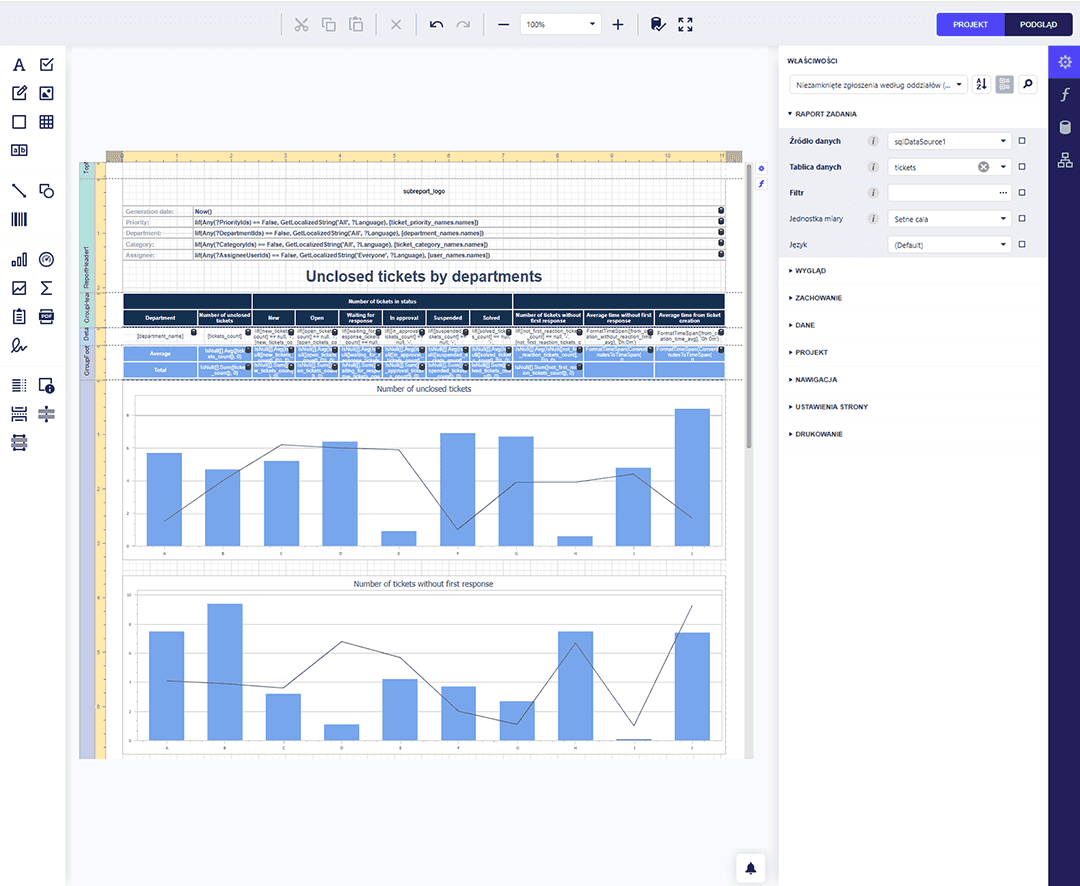The height and width of the screenshot is (886, 1080).
Task: Expand the WYGLĄD properties section
Action: point(811,271)
